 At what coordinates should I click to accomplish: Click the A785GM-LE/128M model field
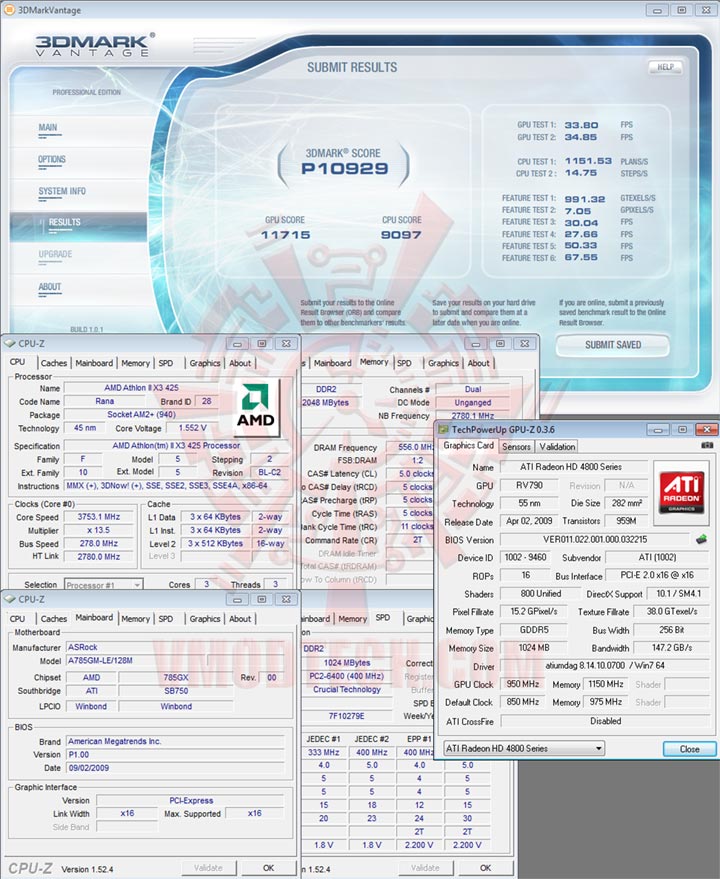[175, 660]
